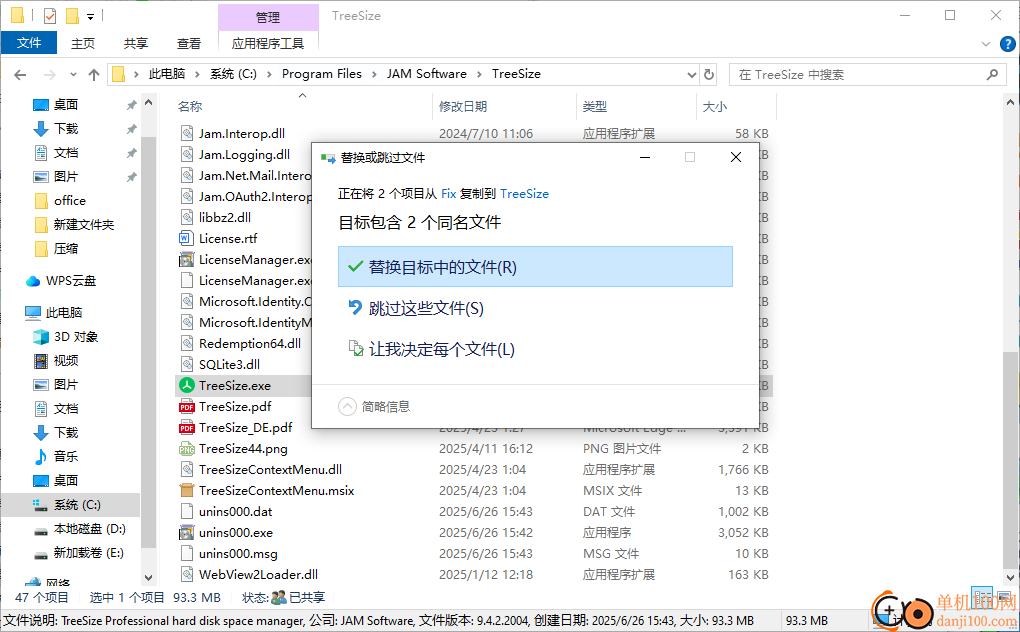Click the search magnifier icon
Image resolution: width=1020 pixels, height=632 pixels.
click(992, 75)
